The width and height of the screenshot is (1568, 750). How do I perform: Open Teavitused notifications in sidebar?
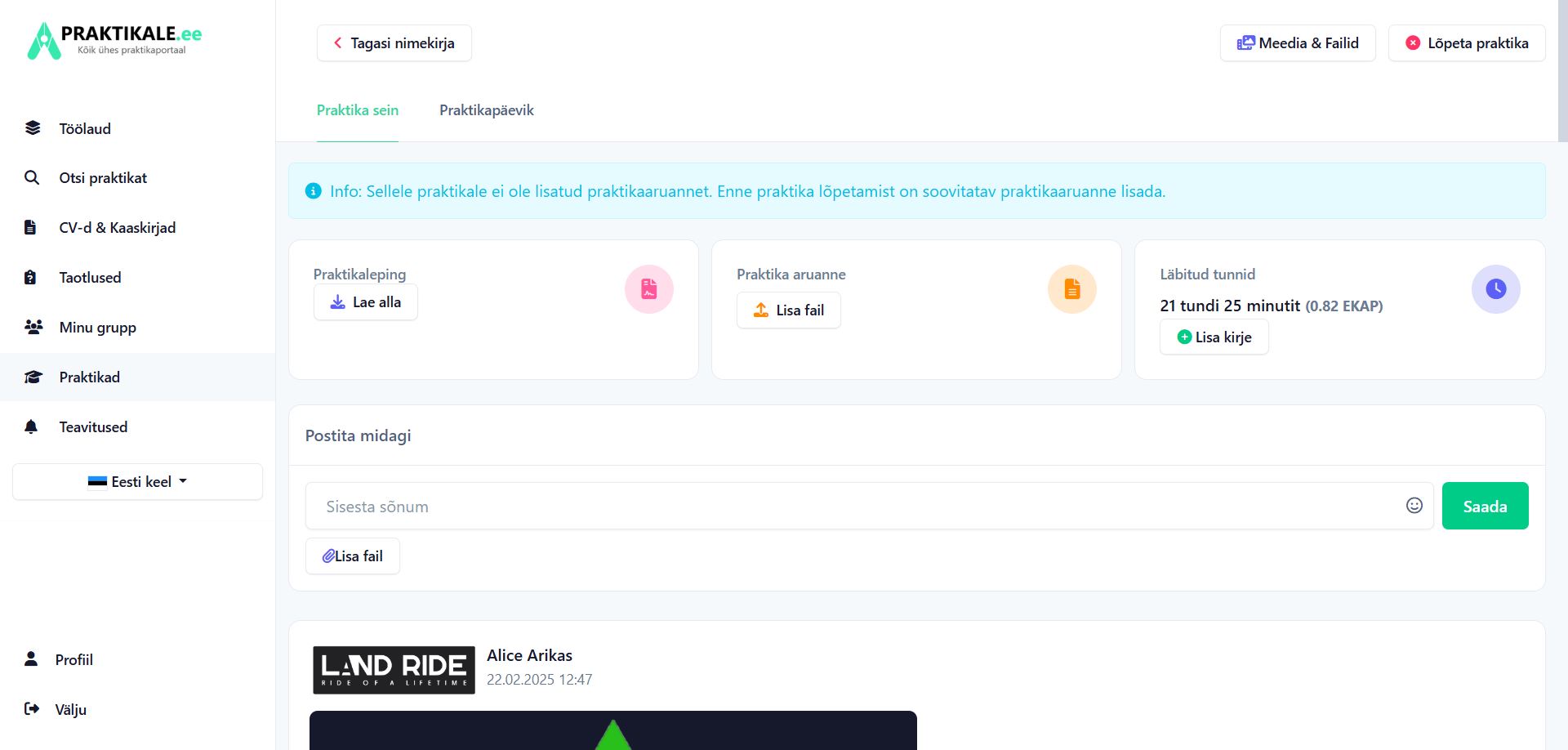(x=93, y=426)
